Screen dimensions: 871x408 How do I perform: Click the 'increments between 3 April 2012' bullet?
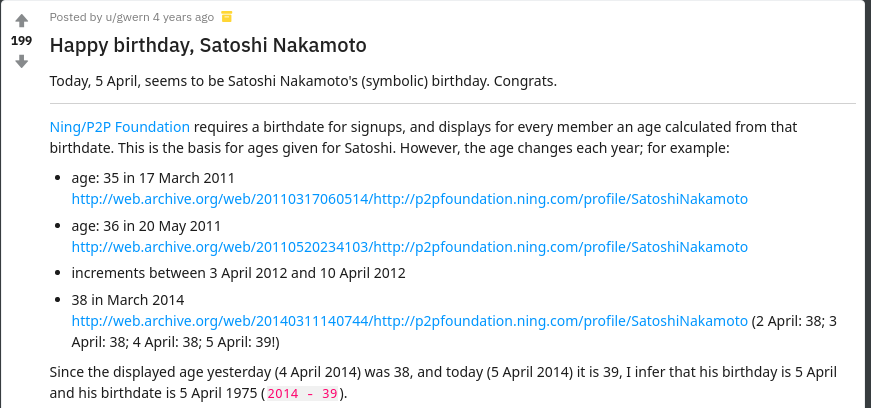(x=238, y=273)
